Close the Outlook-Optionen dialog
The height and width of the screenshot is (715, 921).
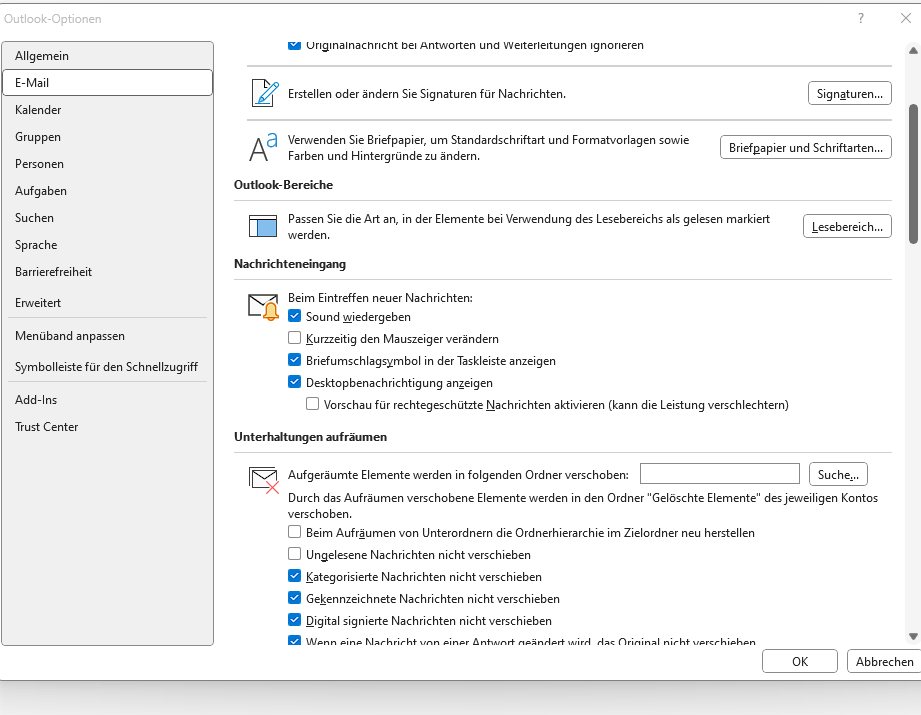pyautogui.click(x=906, y=18)
